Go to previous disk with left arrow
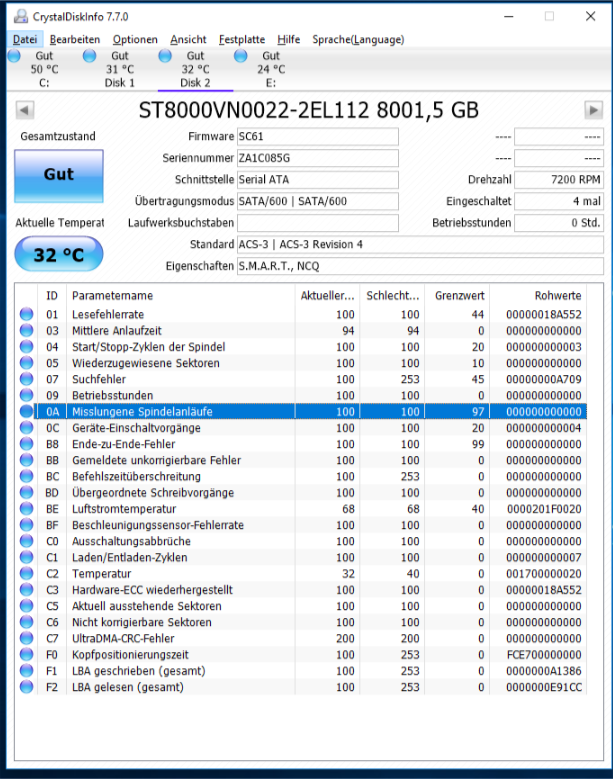The width and height of the screenshot is (613, 779). 25,110
